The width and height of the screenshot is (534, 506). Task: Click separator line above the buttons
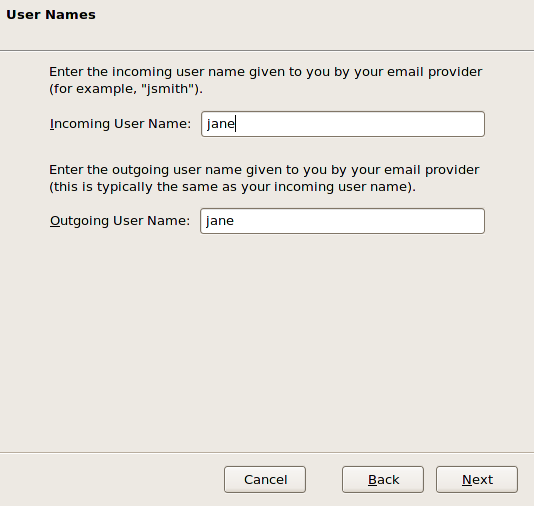pos(267,453)
